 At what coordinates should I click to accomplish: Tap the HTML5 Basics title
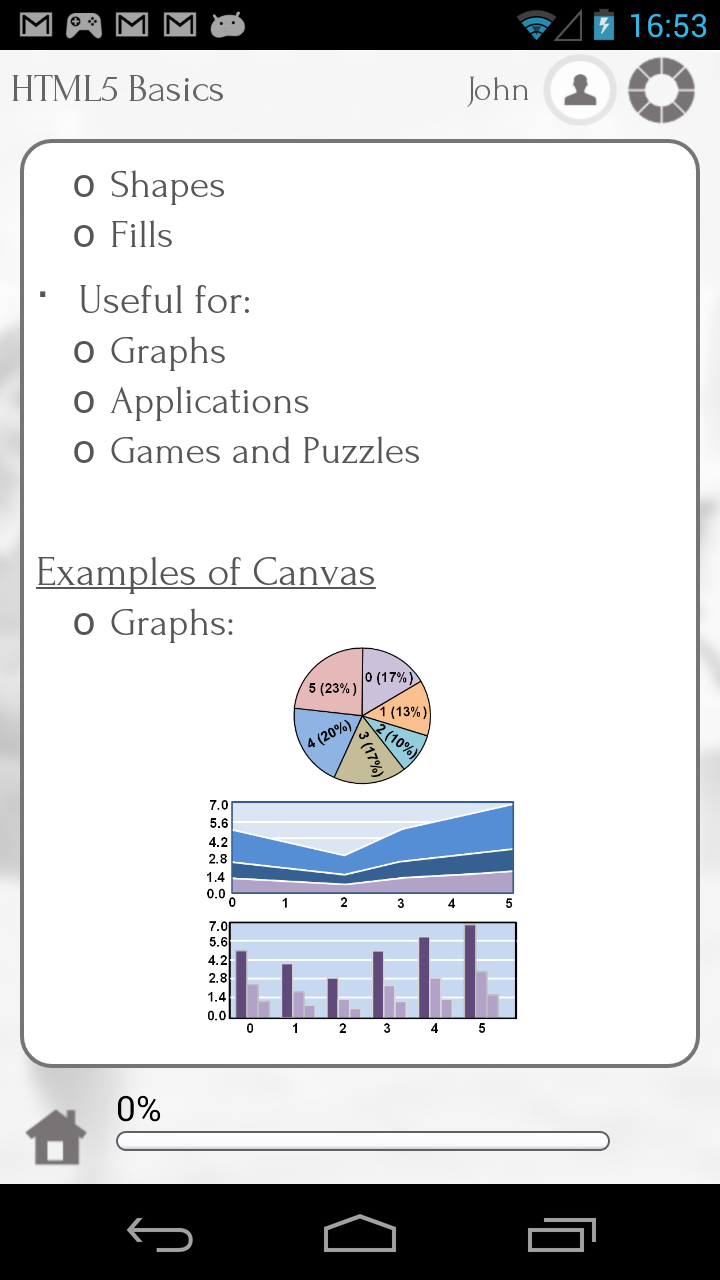point(117,90)
